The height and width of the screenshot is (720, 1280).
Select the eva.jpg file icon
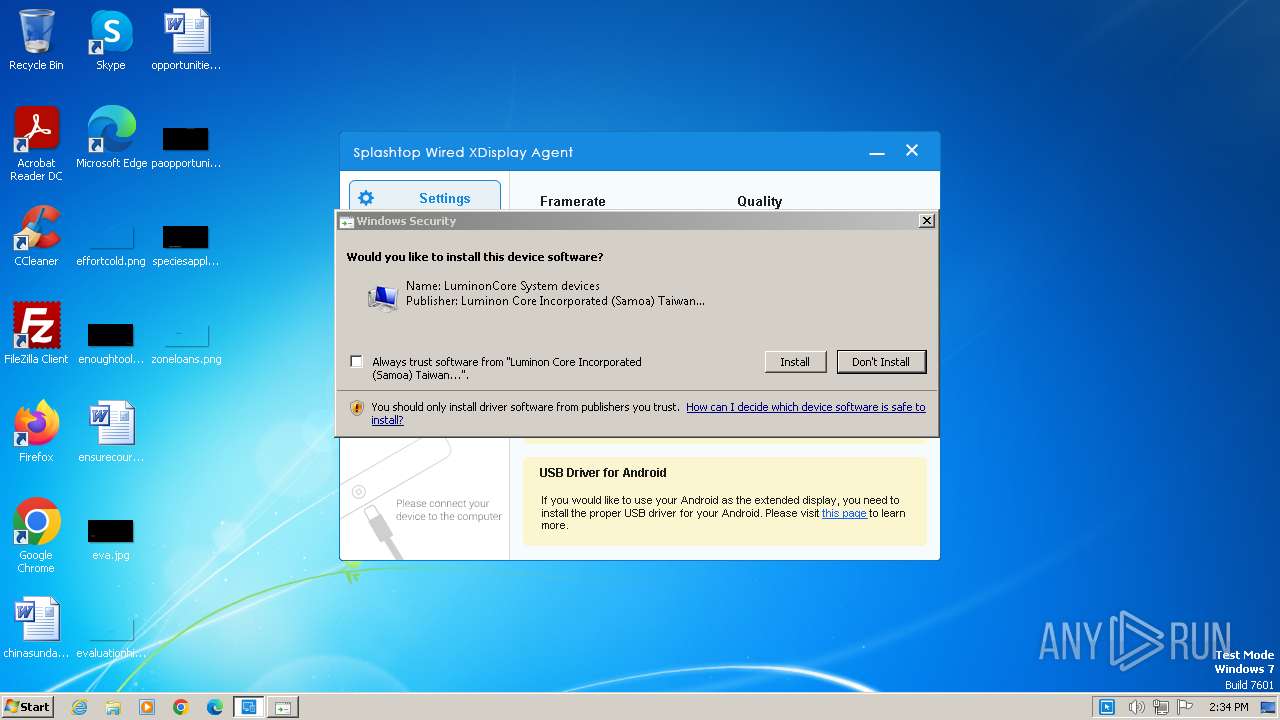[x=111, y=538]
